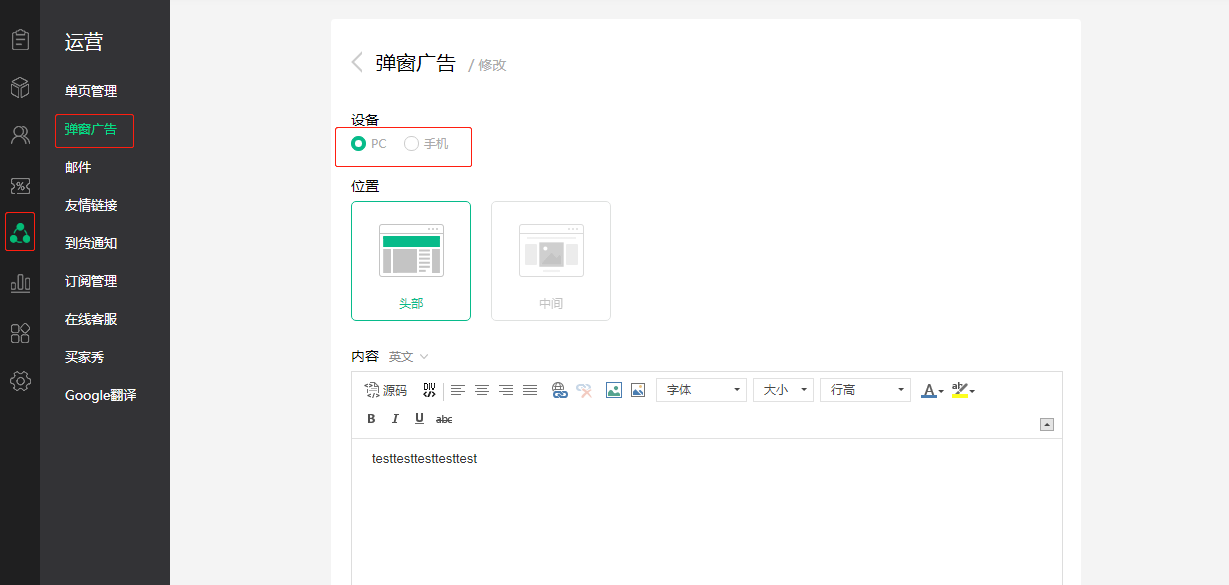Open the green operations icon in sidebar
The width and height of the screenshot is (1229, 585).
(20, 232)
